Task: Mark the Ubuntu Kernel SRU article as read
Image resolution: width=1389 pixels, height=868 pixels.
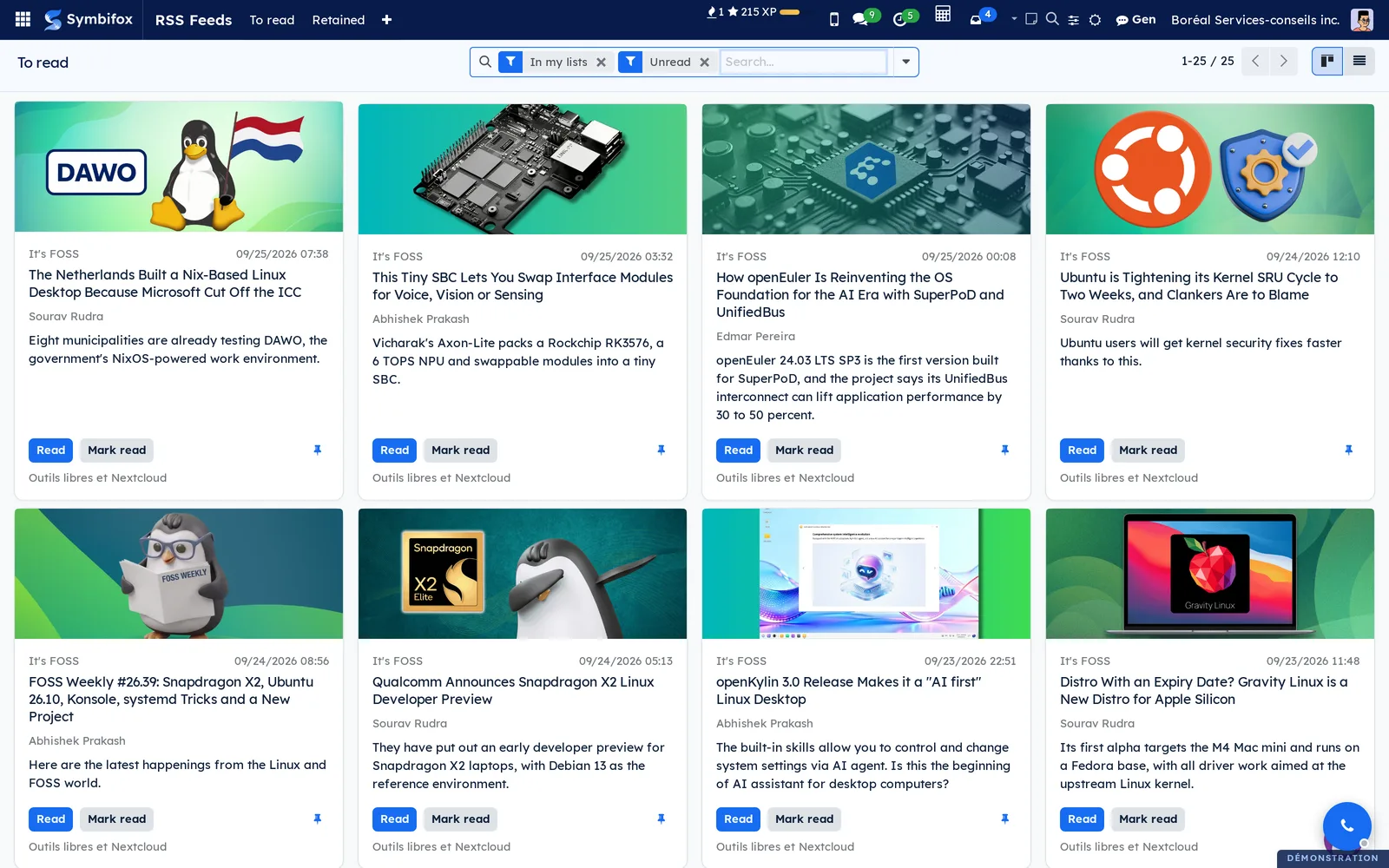Action: (x=1149, y=450)
